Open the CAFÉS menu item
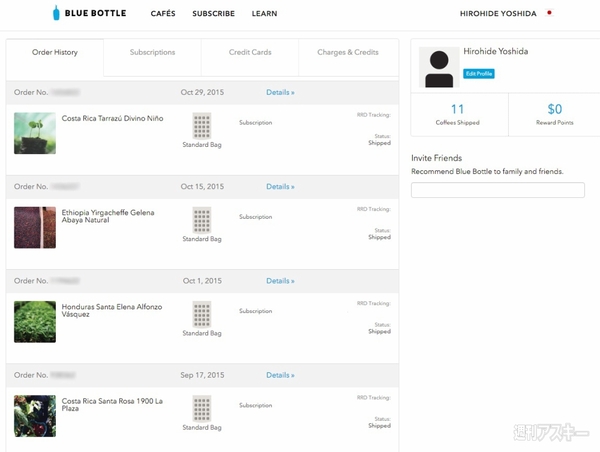 coord(163,14)
